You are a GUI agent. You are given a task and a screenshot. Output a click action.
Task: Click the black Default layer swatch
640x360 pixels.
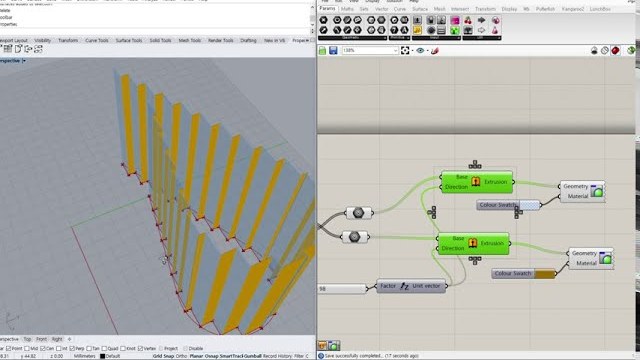(x=103, y=356)
